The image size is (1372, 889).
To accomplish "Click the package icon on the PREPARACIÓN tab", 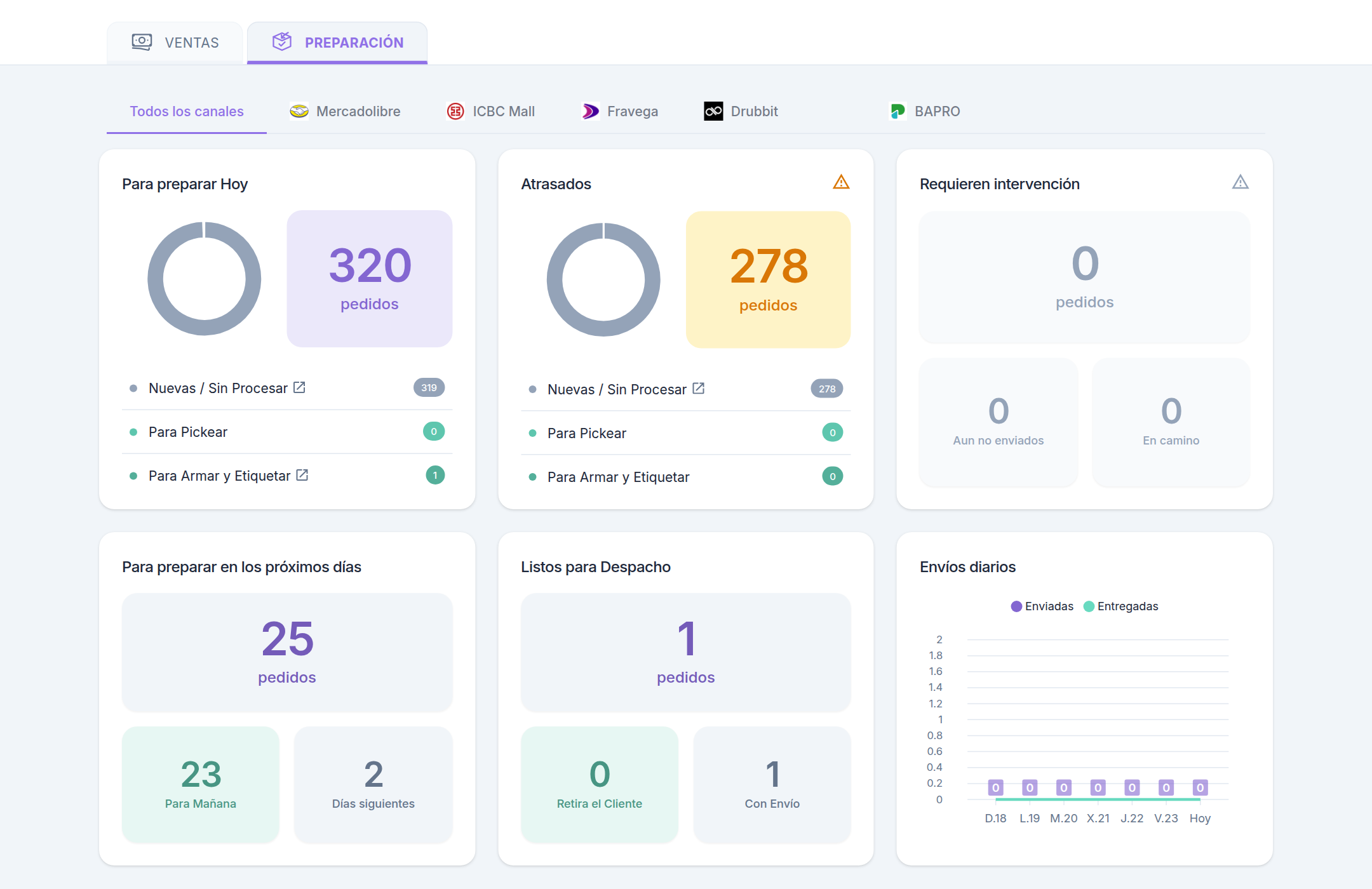I will tap(282, 42).
